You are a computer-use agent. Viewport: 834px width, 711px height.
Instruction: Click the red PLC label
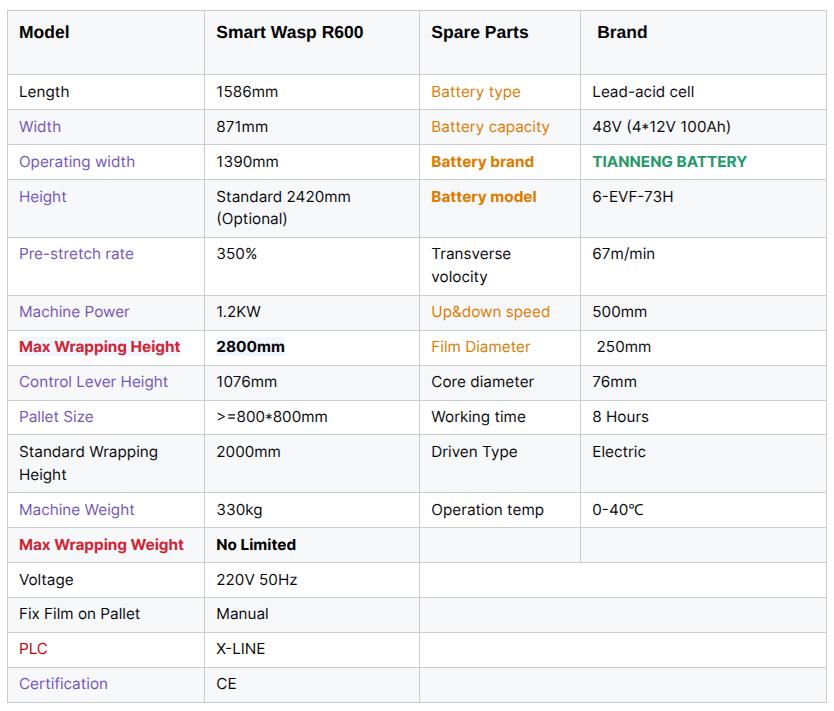pos(33,649)
